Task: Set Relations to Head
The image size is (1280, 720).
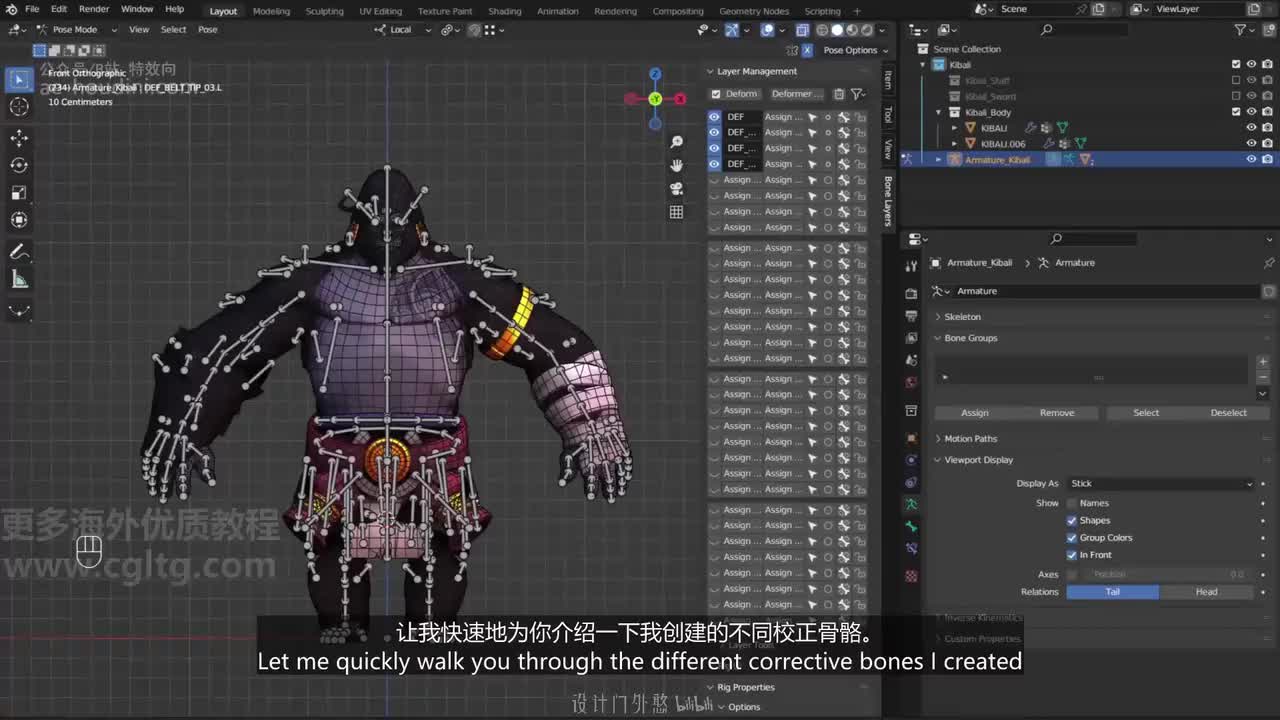Action: coord(1207,592)
